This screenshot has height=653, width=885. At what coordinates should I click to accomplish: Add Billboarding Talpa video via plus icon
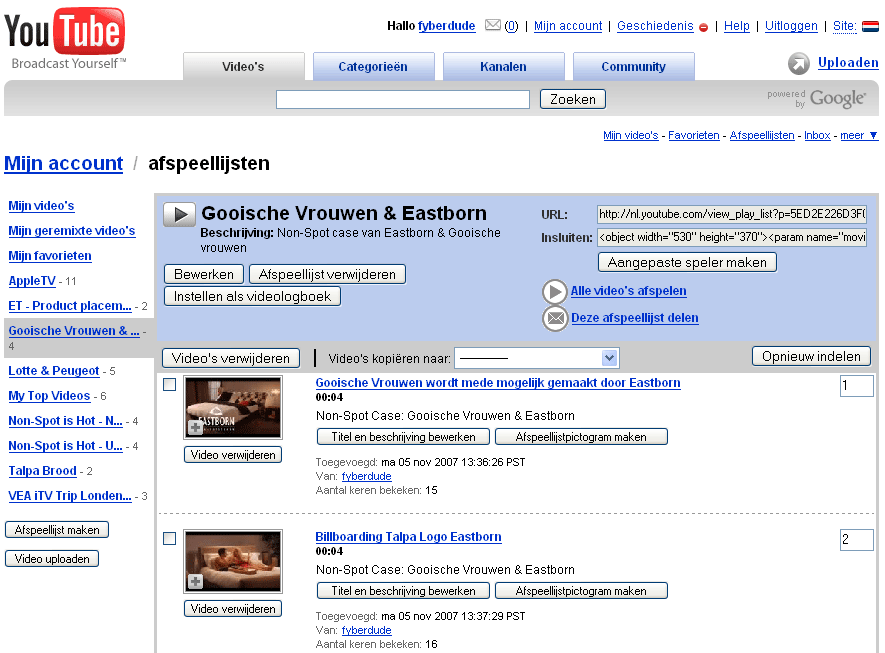(195, 581)
